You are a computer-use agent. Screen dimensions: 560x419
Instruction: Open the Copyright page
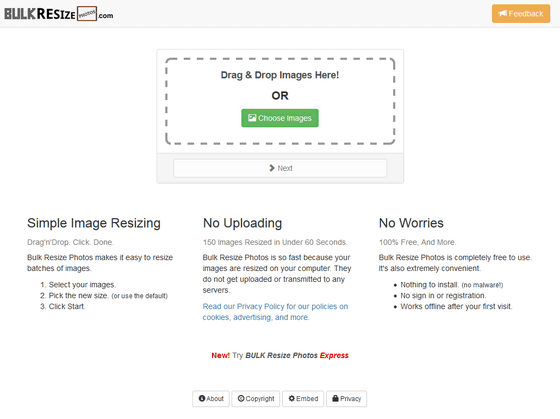point(256,399)
